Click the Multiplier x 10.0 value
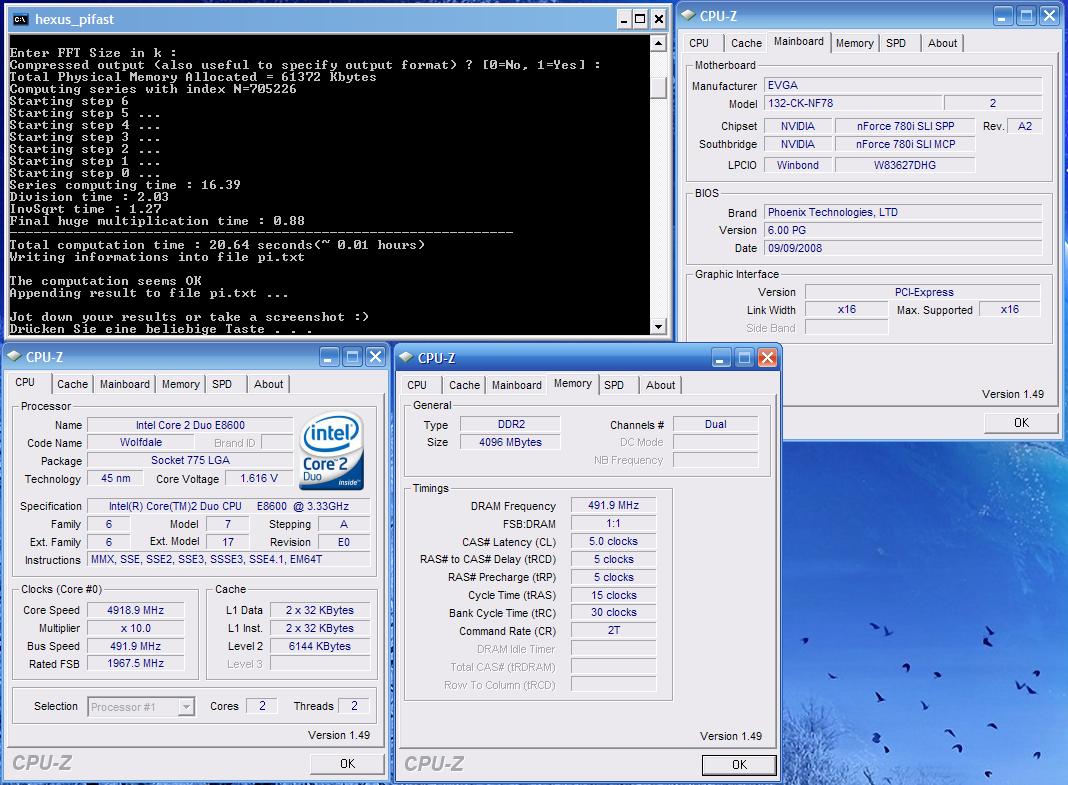 pyautogui.click(x=136, y=628)
